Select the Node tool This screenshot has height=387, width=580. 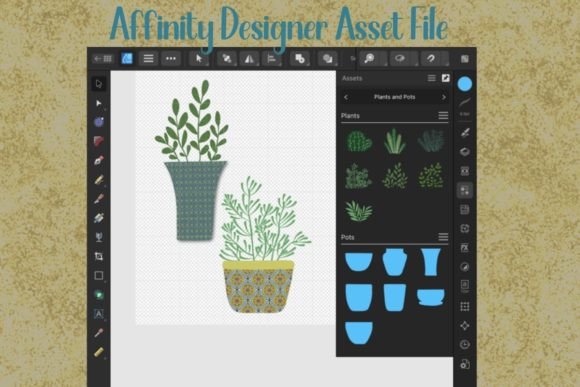point(99,103)
